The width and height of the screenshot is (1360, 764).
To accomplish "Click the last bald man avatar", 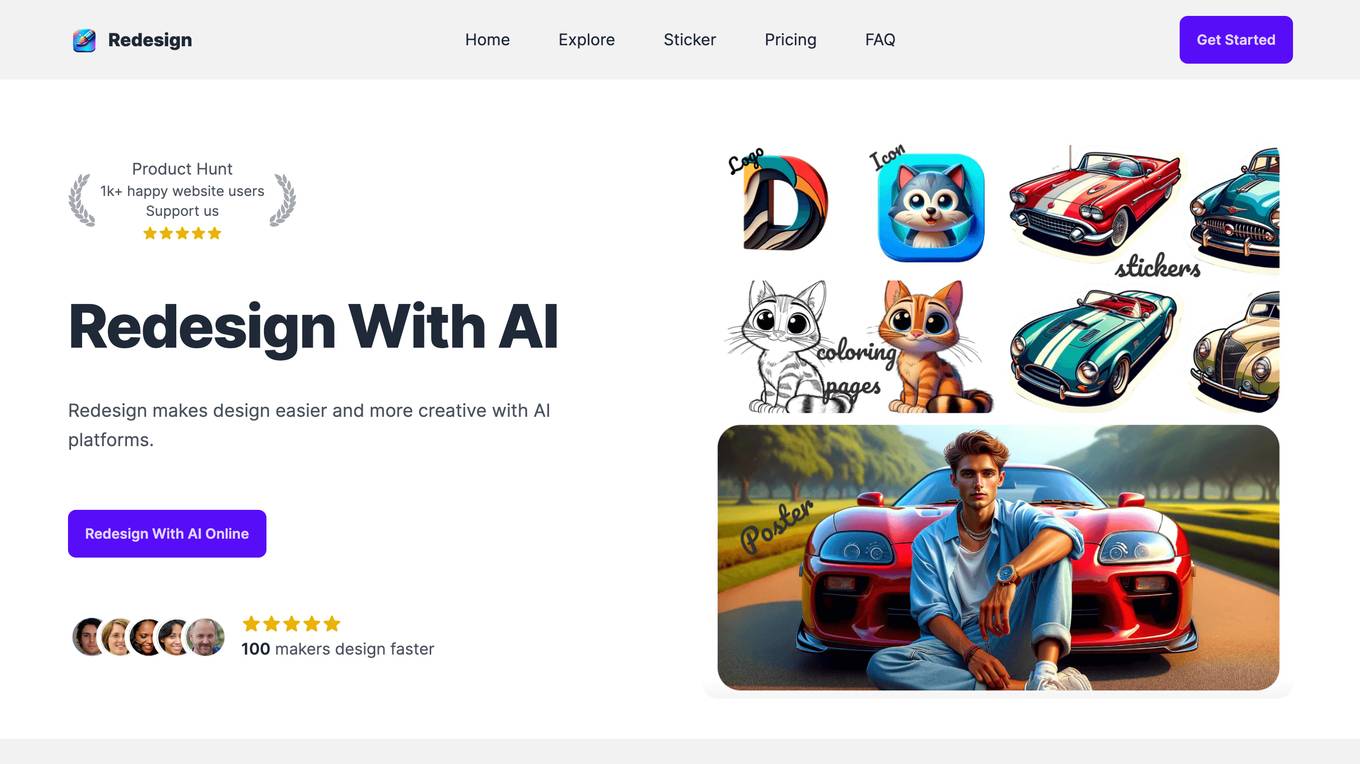I will 206,637.
